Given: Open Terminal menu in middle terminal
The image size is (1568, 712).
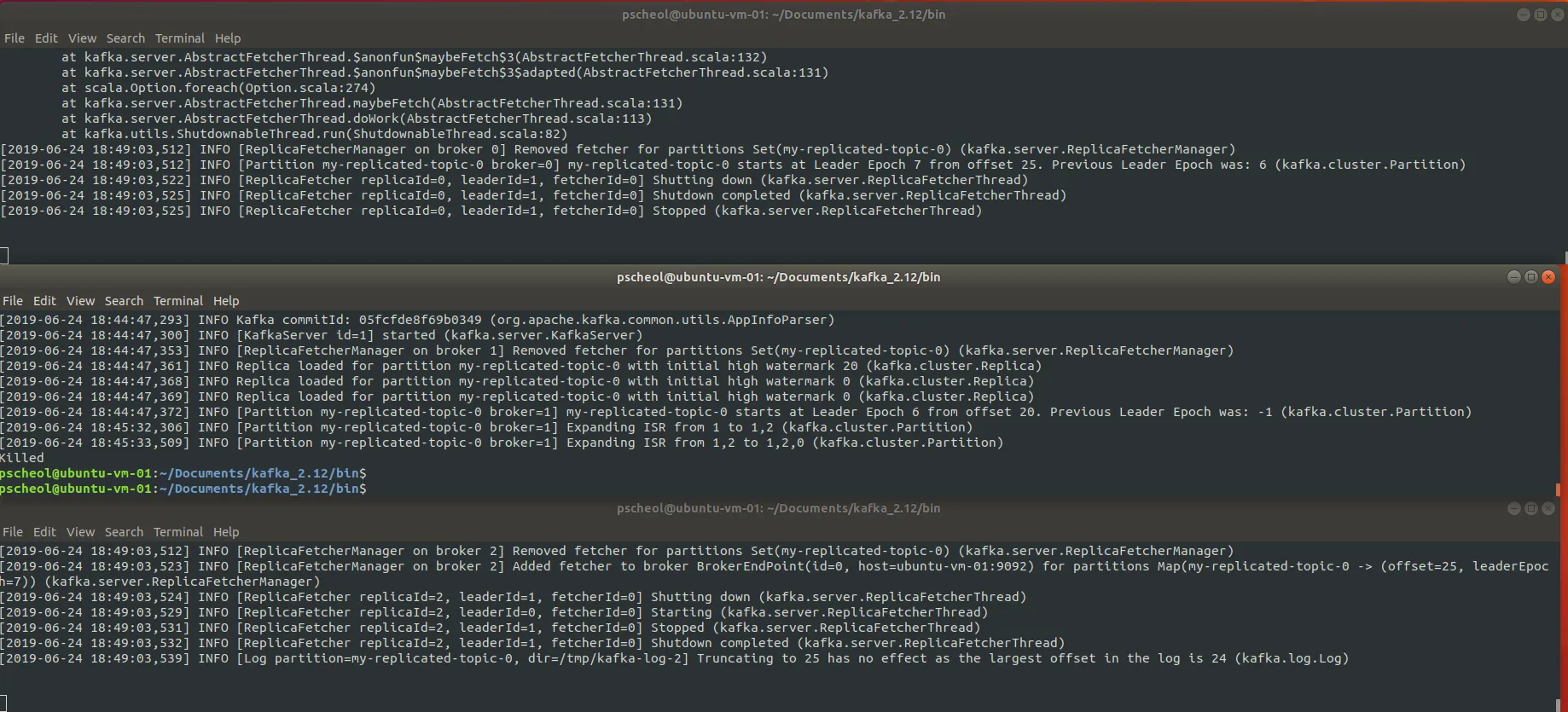Looking at the screenshot, I should (x=178, y=301).
